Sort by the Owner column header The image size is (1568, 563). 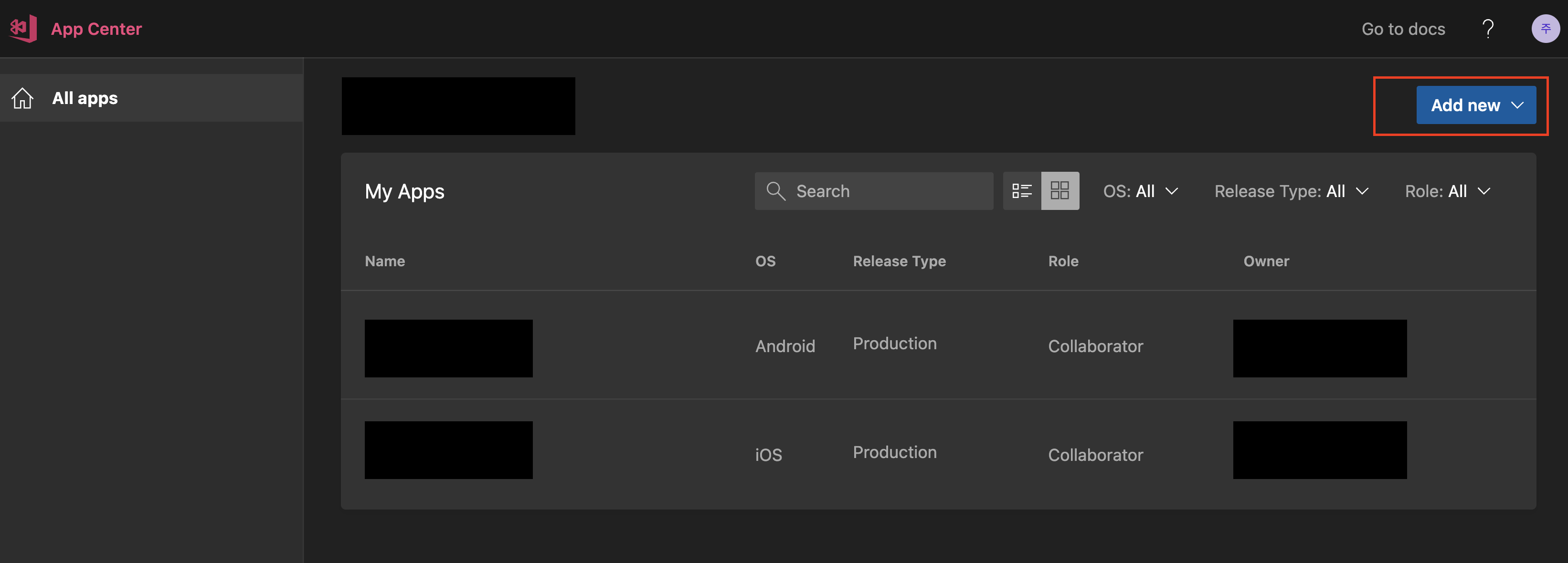(x=1265, y=261)
